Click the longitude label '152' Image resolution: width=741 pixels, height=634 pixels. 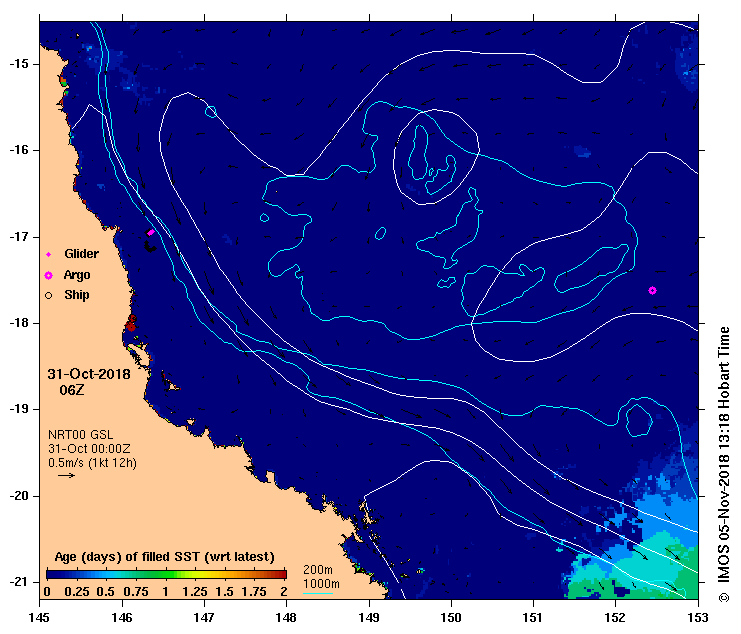click(616, 617)
